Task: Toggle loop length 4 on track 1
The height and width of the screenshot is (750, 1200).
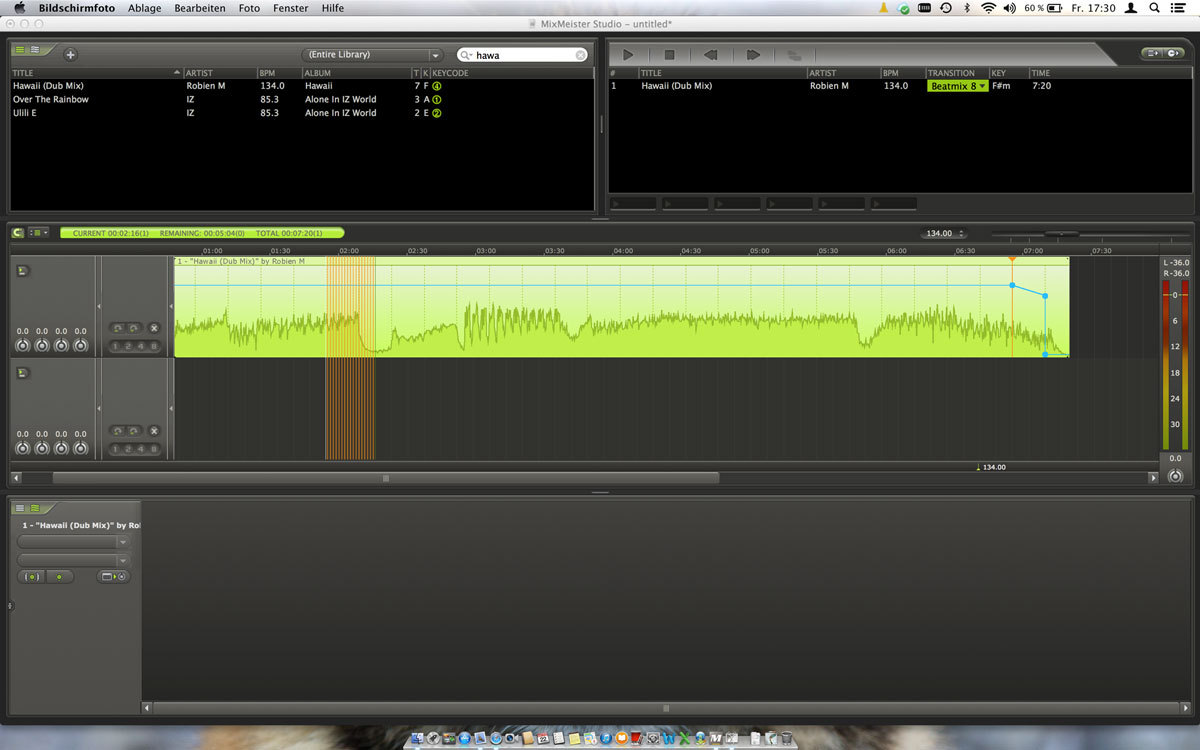Action: tap(141, 346)
